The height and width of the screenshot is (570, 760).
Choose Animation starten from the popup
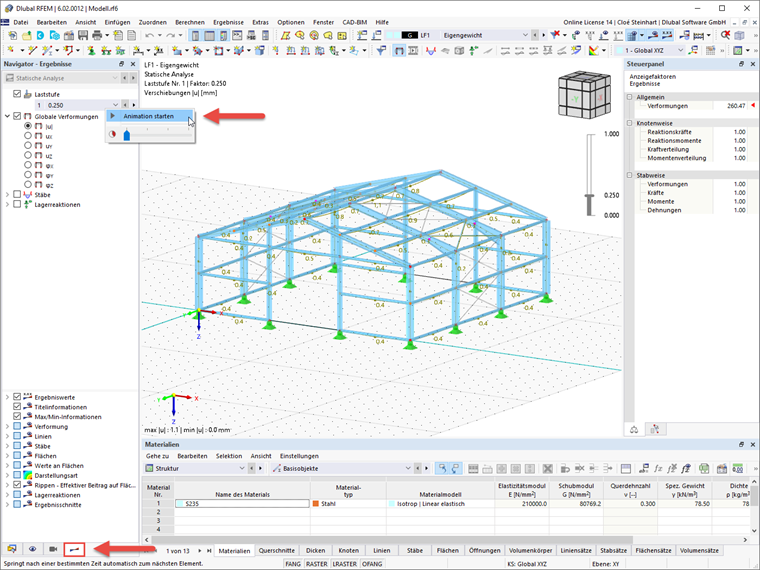coord(150,116)
